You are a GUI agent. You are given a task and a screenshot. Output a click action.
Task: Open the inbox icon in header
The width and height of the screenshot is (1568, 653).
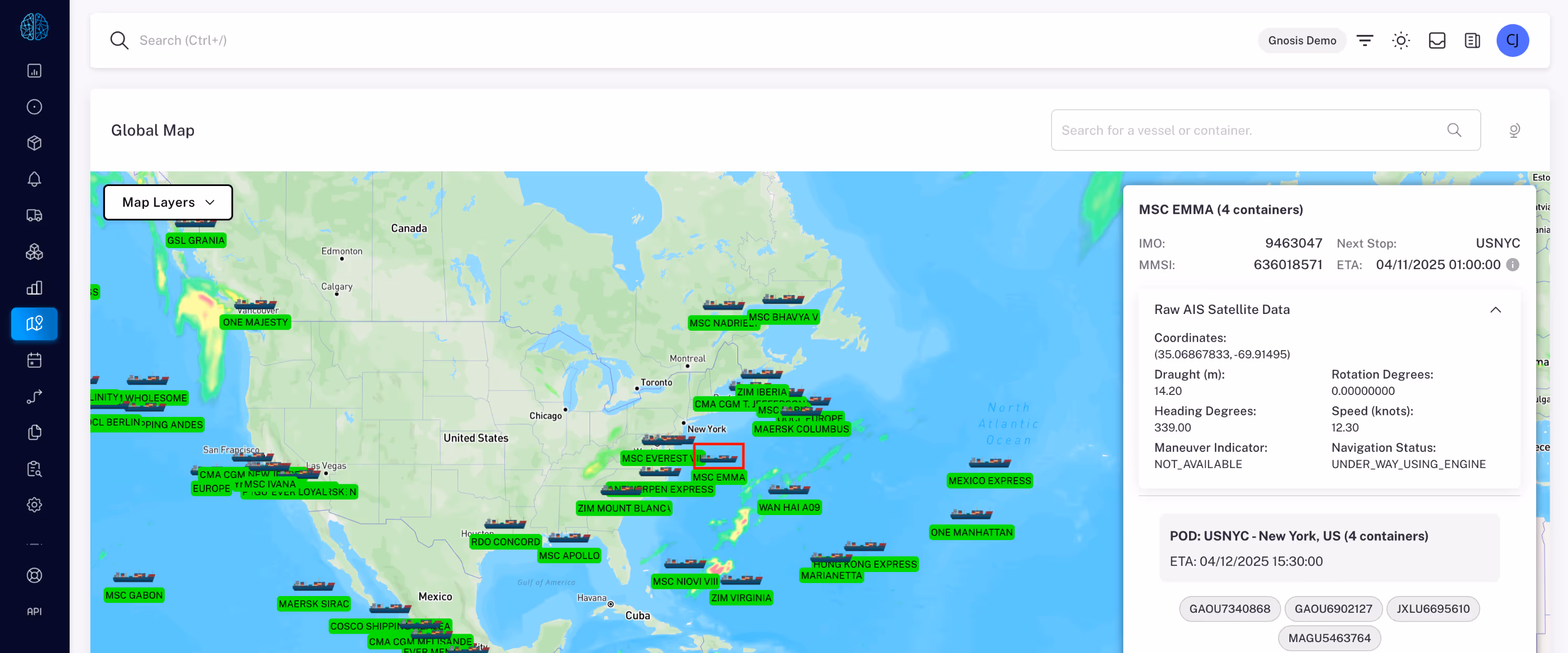pos(1436,40)
